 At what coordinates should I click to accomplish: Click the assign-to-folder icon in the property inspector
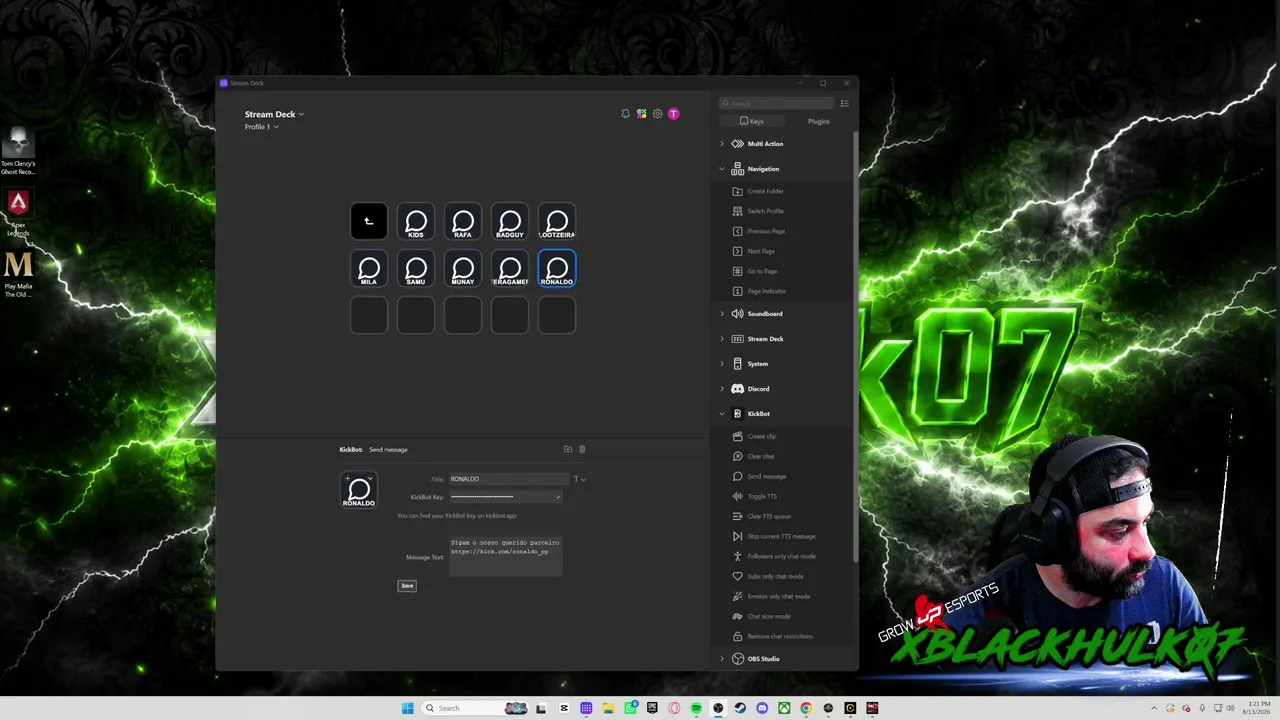click(x=568, y=449)
